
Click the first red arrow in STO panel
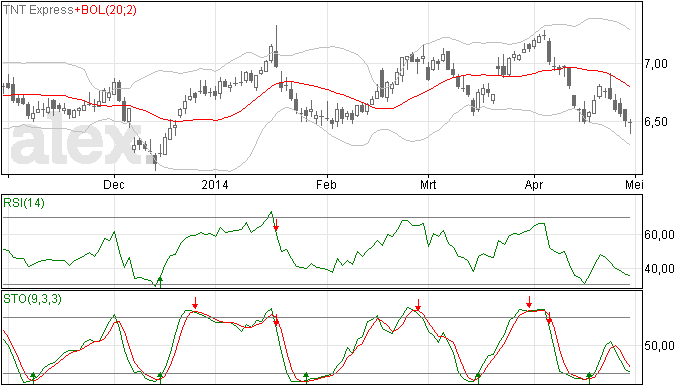tap(195, 303)
